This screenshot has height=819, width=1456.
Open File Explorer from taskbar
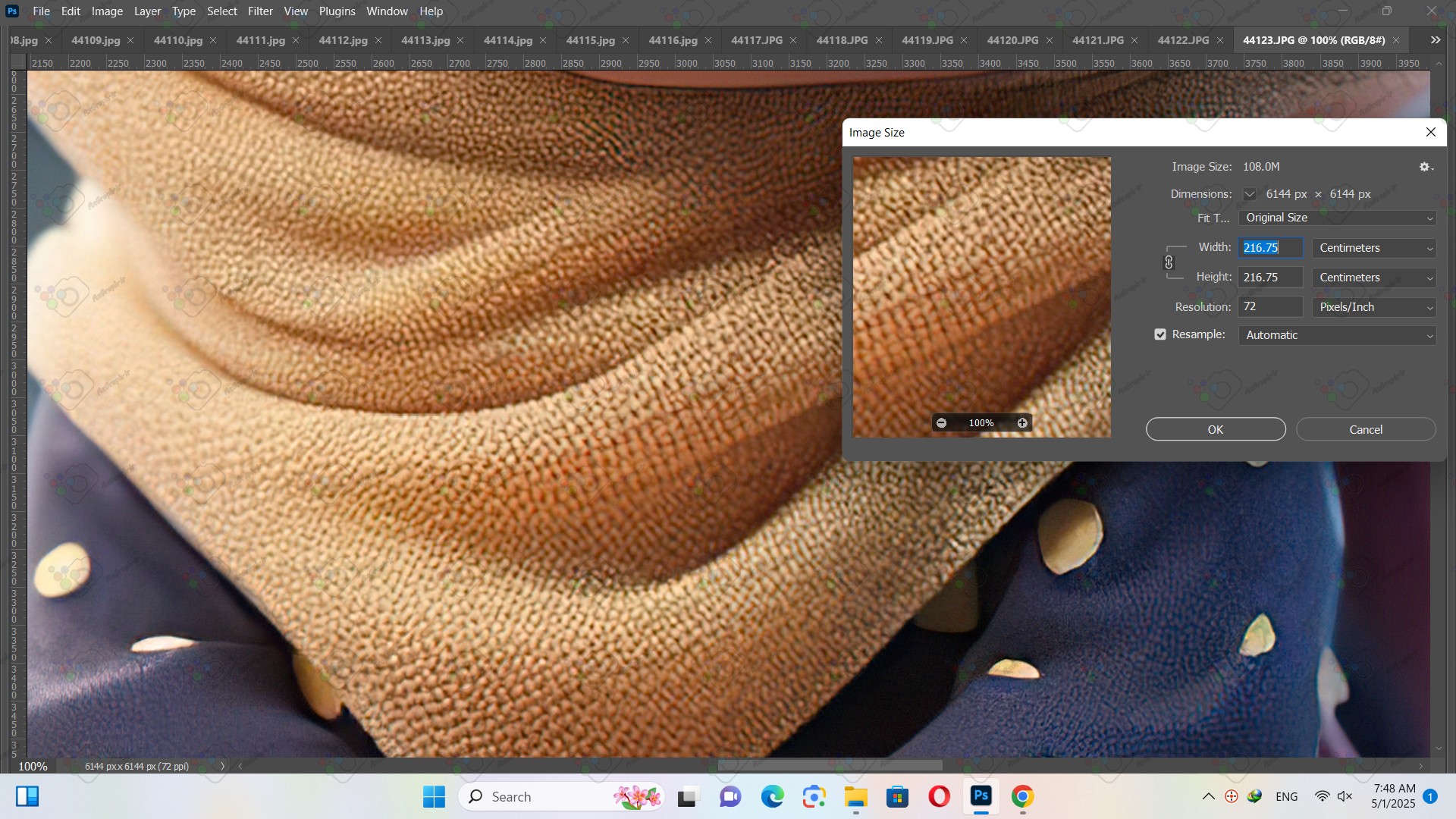pos(855,796)
